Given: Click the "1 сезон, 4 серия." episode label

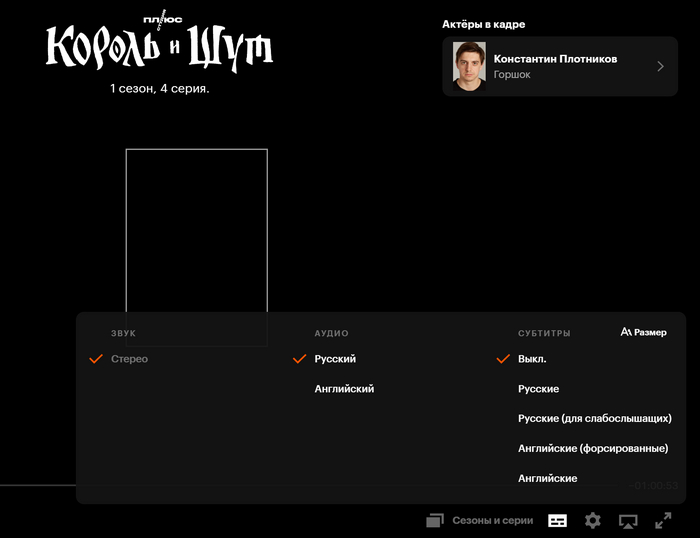Looking at the screenshot, I should tap(160, 88).
